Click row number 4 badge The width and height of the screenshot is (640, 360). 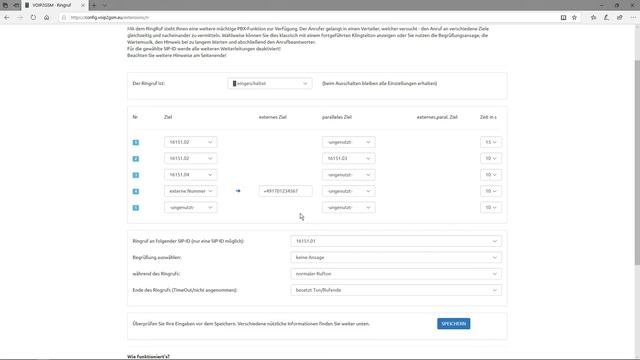point(136,191)
